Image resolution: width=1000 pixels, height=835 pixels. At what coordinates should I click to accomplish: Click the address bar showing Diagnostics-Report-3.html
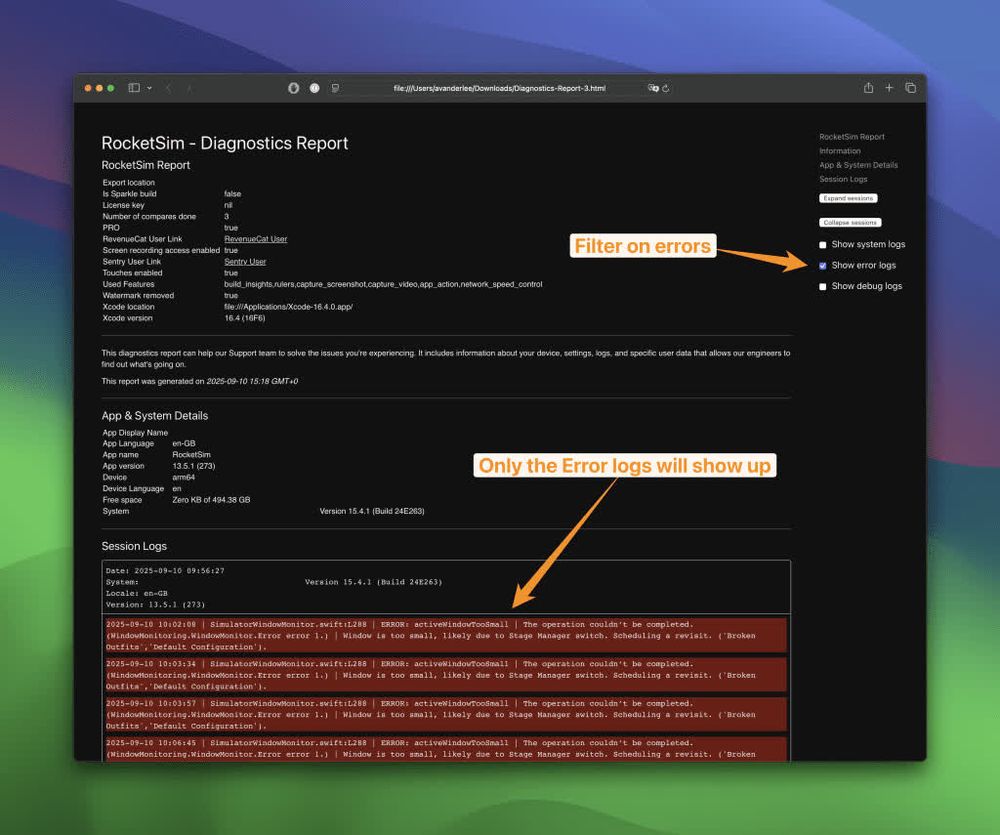click(x=499, y=88)
